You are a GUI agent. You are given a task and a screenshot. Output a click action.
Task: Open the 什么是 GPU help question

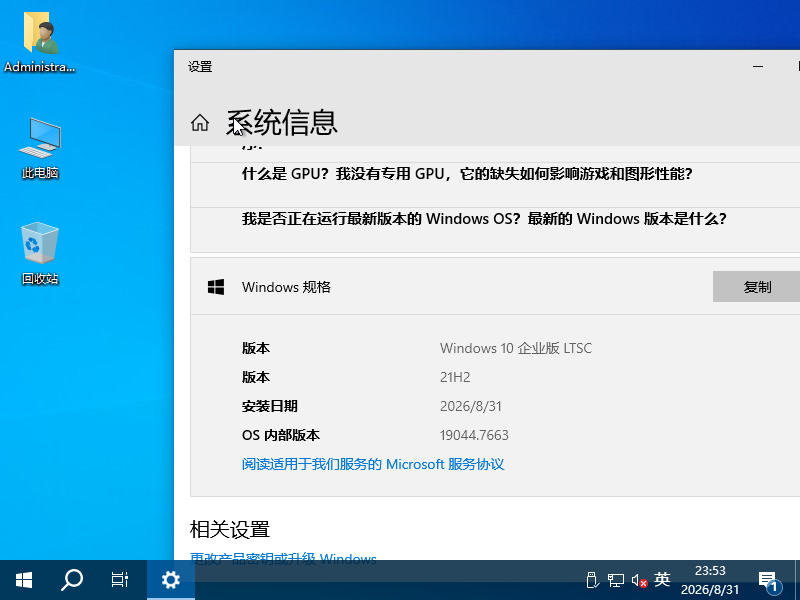[467, 174]
